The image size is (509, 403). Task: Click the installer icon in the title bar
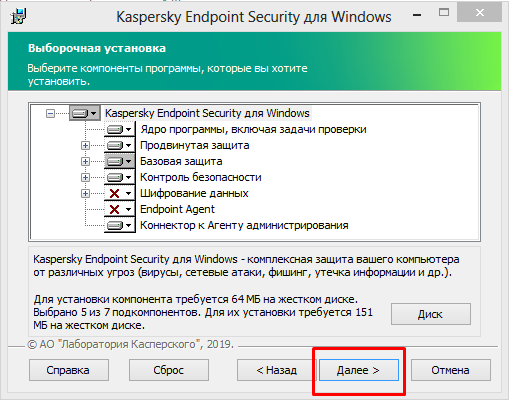[x=19, y=16]
